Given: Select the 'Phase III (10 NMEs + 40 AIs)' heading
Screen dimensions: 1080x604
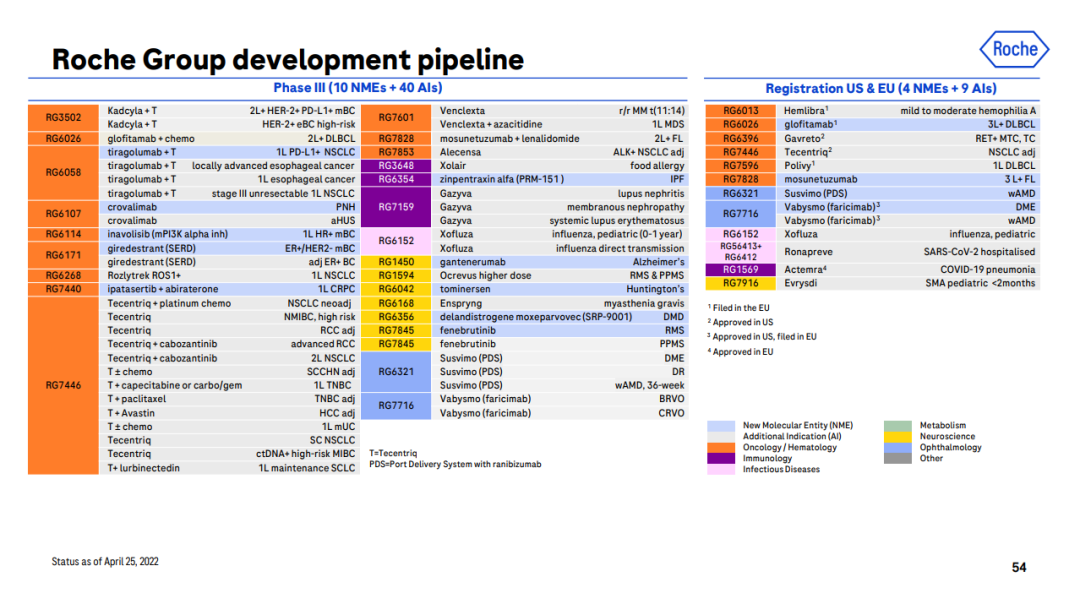Looking at the screenshot, I should click(357, 88).
